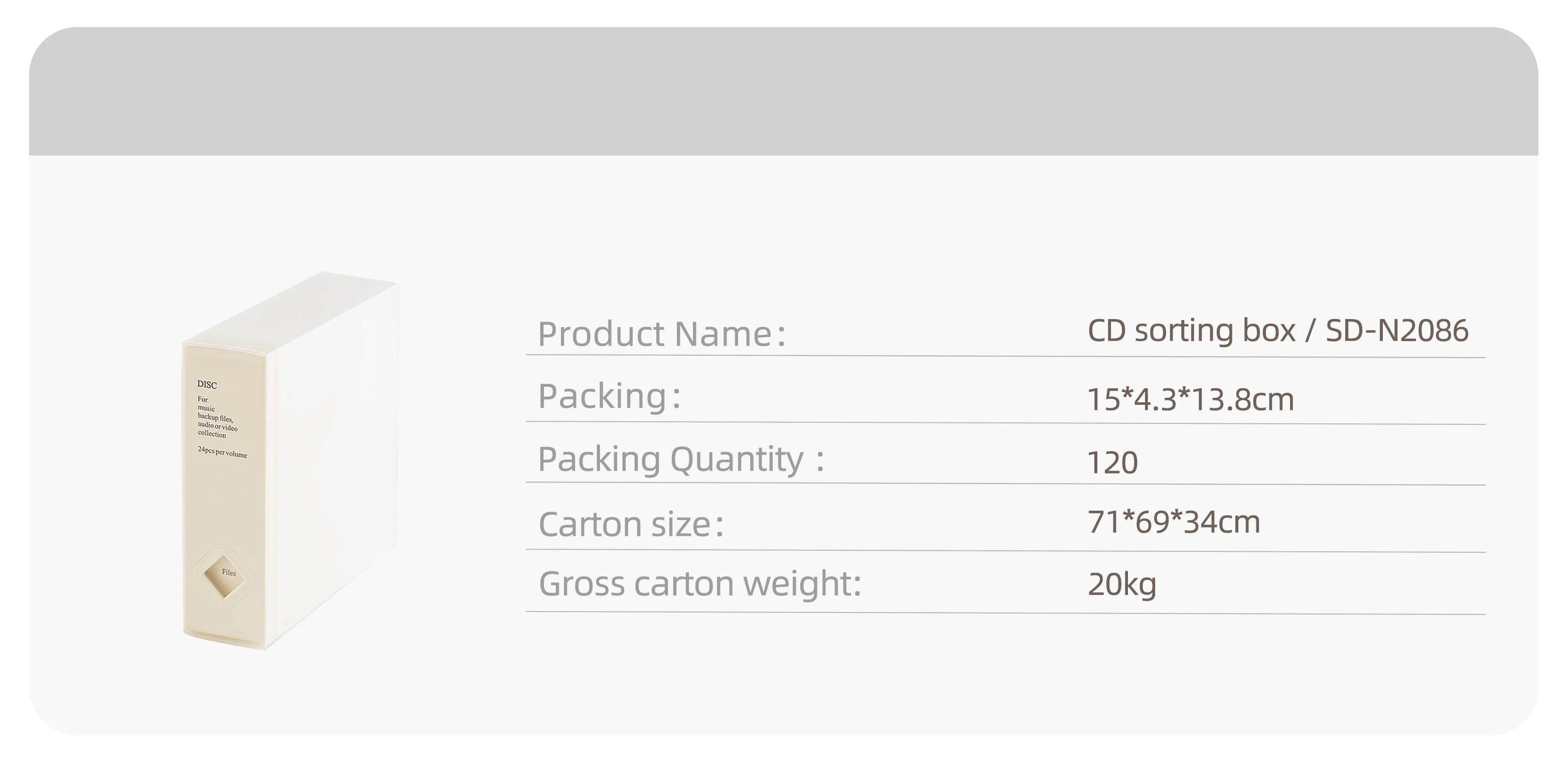1568x769 pixels.
Task: Click the divider line under the 20kg row
Action: tap(1005, 612)
